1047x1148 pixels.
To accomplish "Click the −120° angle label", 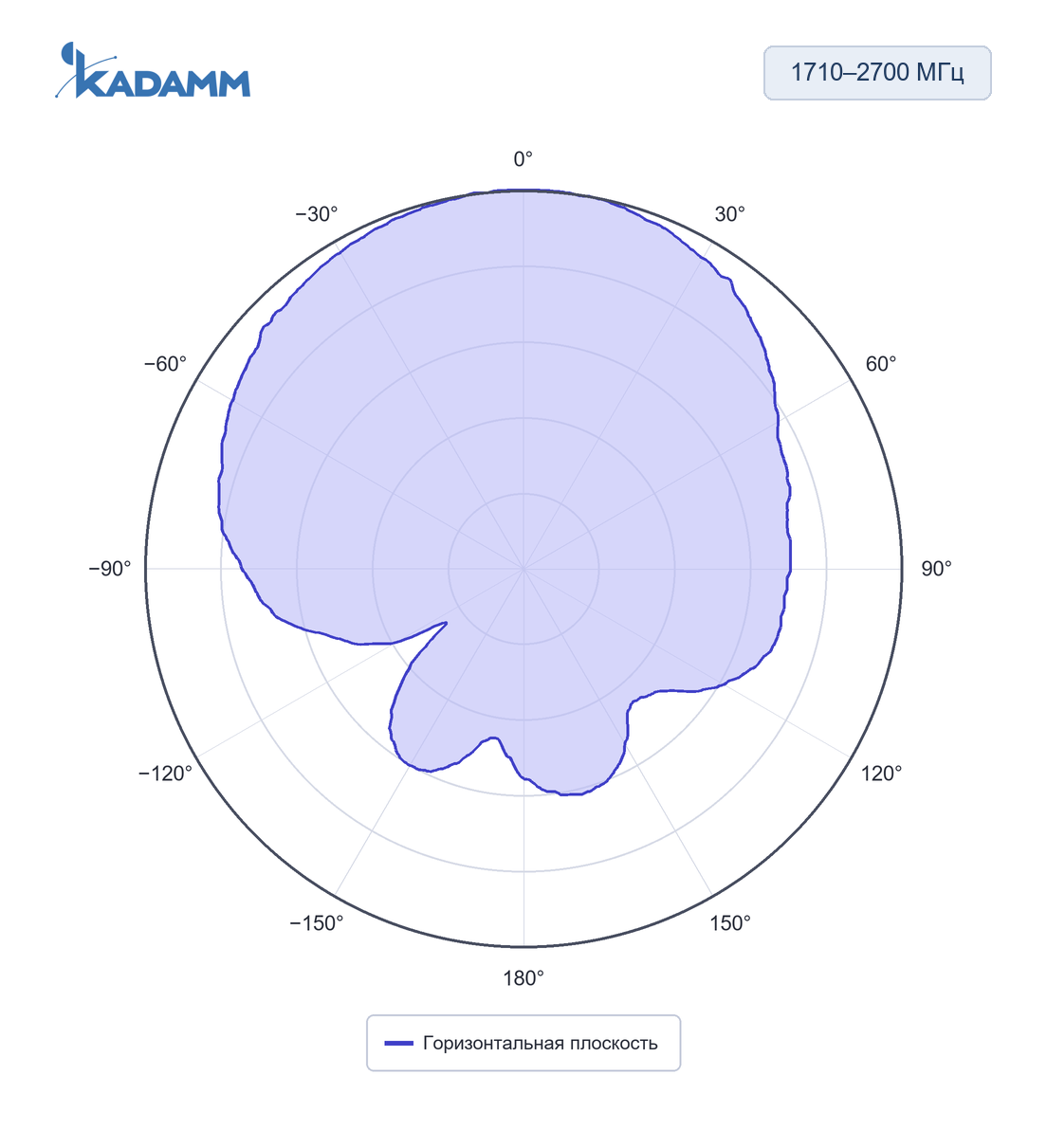I will 165,774.
